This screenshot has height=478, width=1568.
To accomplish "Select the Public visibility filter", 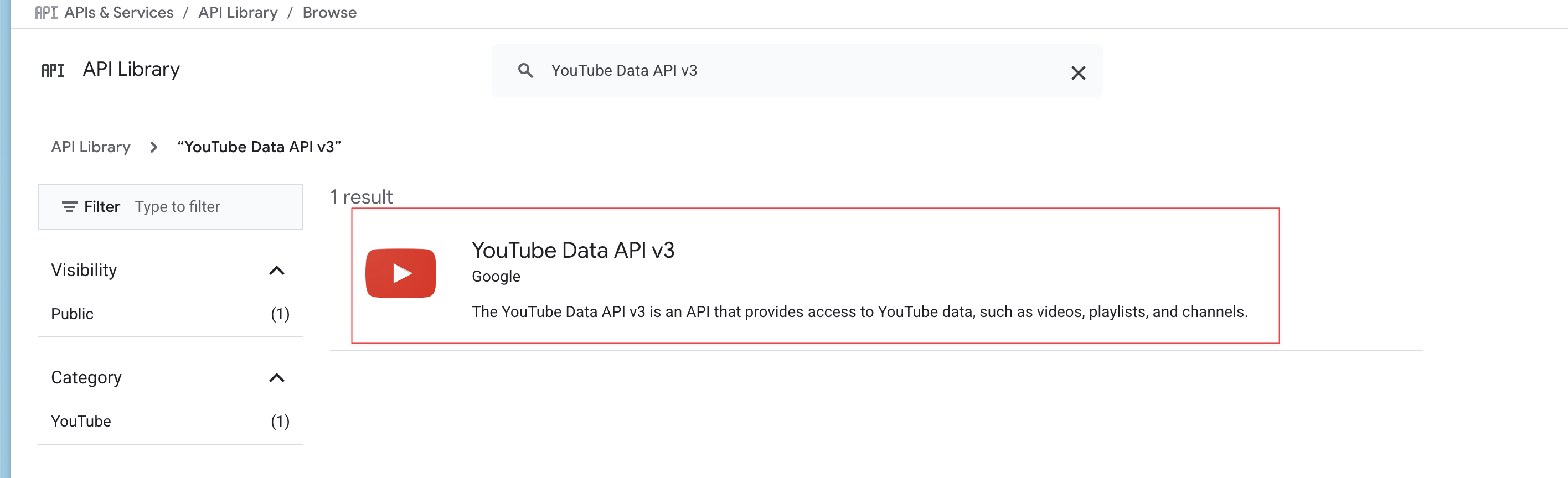I will point(171,314).
